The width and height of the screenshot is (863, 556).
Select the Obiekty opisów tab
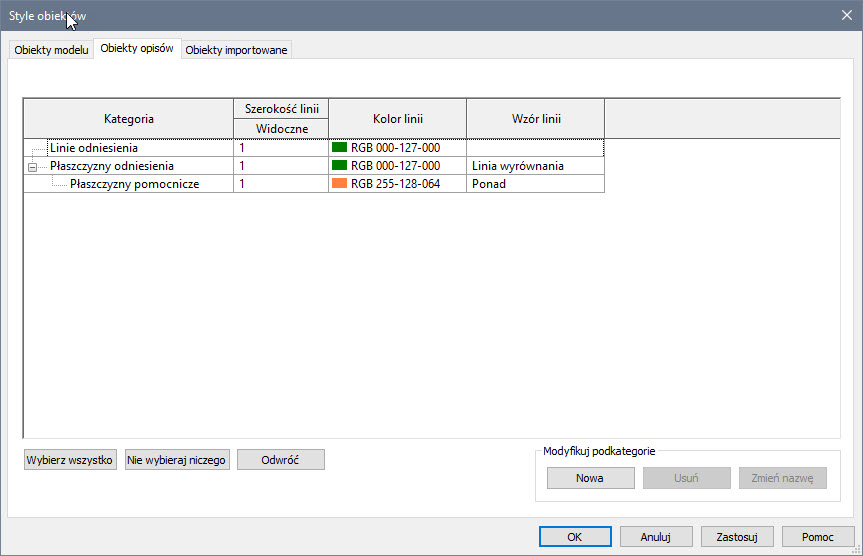137,48
